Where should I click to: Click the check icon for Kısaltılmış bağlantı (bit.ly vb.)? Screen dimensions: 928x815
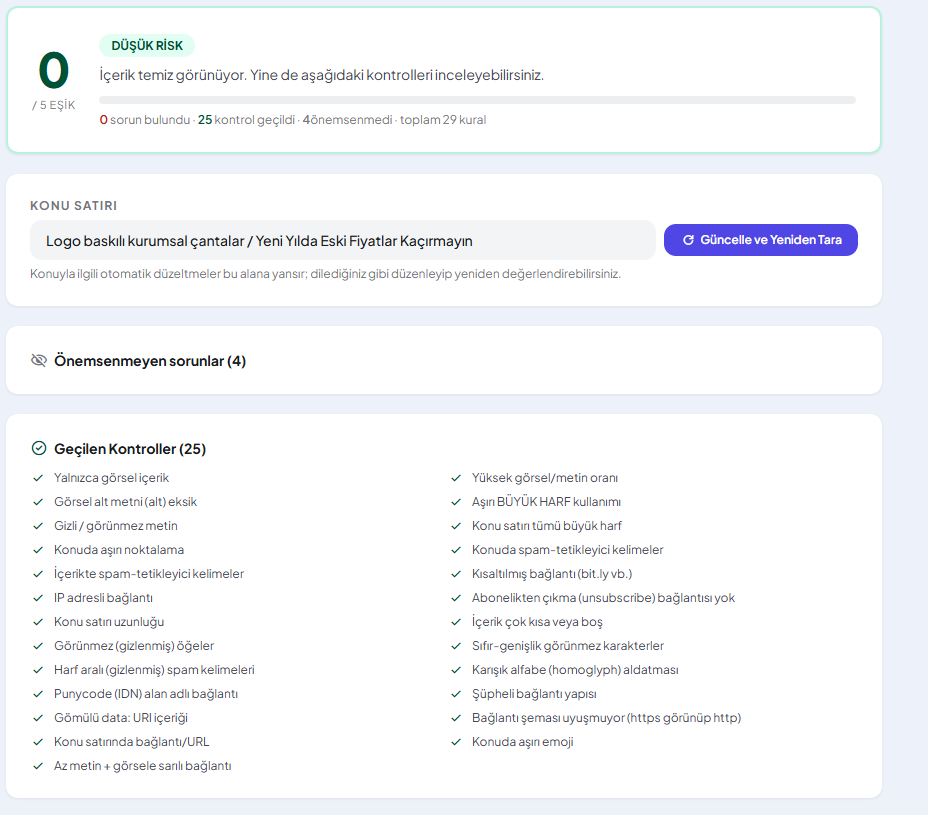456,574
